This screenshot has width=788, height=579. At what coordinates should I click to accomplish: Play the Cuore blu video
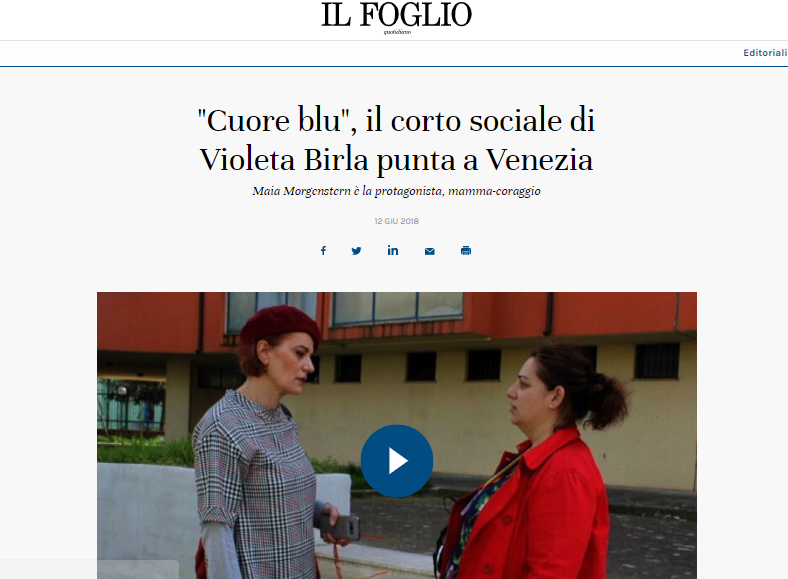click(397, 461)
